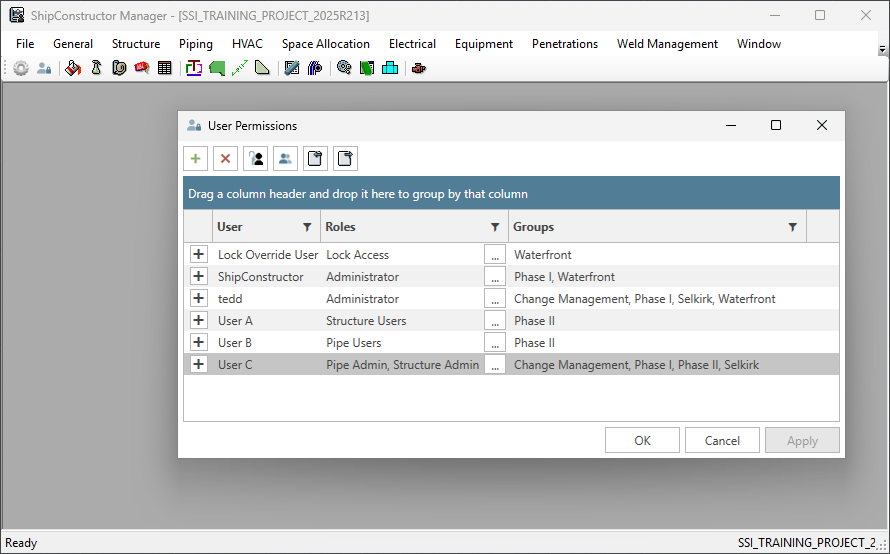Open the Roles column filter
The image size is (890, 554).
click(x=495, y=227)
